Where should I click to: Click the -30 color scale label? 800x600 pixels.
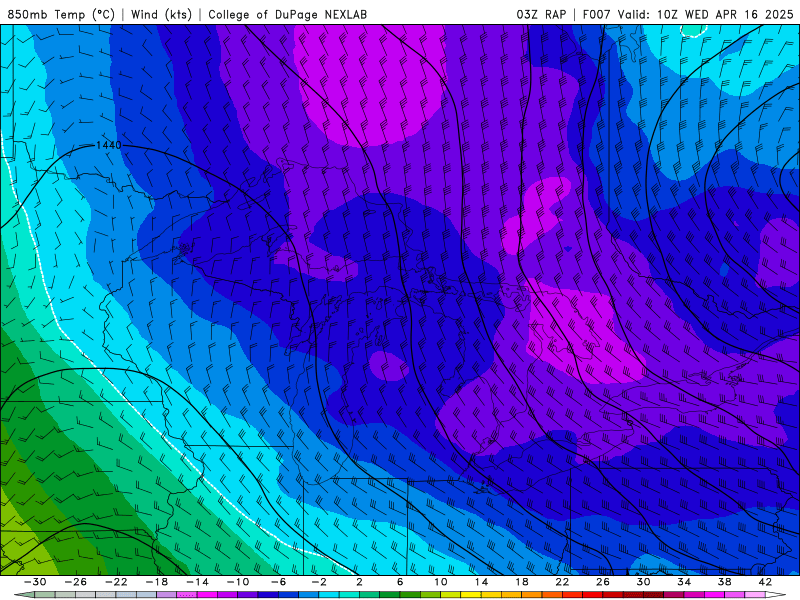tap(35, 582)
